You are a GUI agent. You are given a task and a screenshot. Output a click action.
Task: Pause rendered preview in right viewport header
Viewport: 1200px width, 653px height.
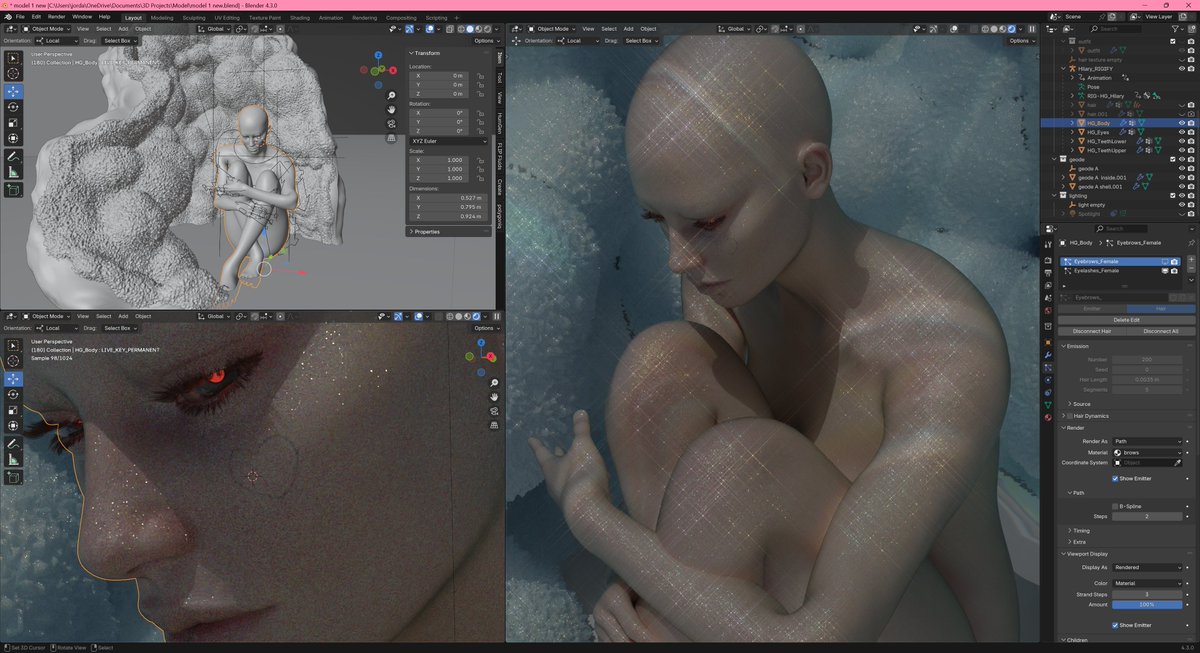(x=1032, y=29)
